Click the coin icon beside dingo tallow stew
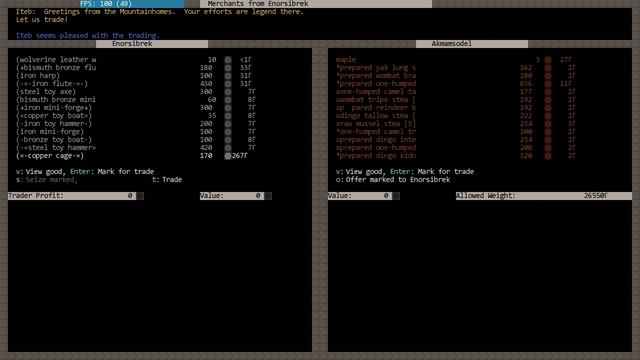This screenshot has height=360, width=640. tap(548, 116)
